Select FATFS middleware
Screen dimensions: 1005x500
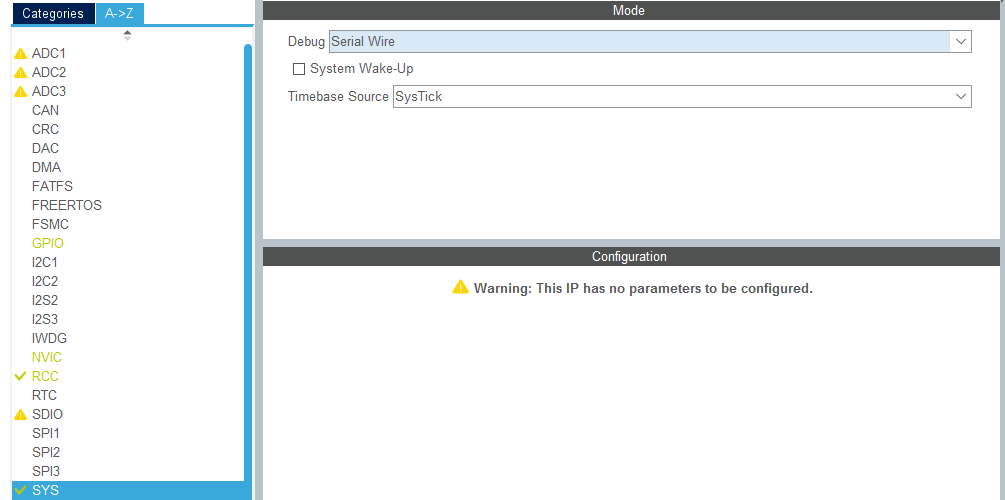tap(53, 187)
